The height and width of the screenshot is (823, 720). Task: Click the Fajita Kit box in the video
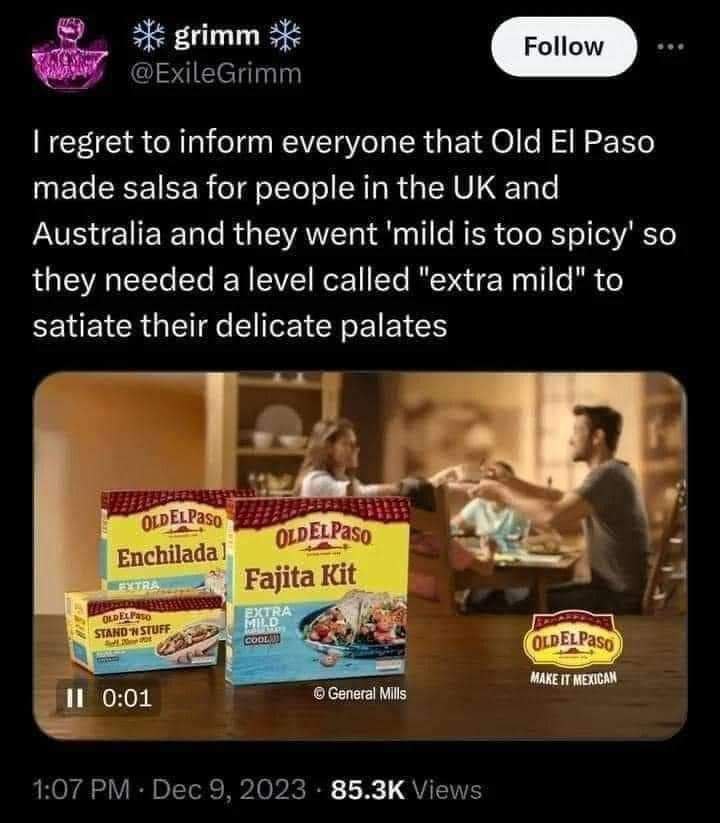tap(318, 590)
